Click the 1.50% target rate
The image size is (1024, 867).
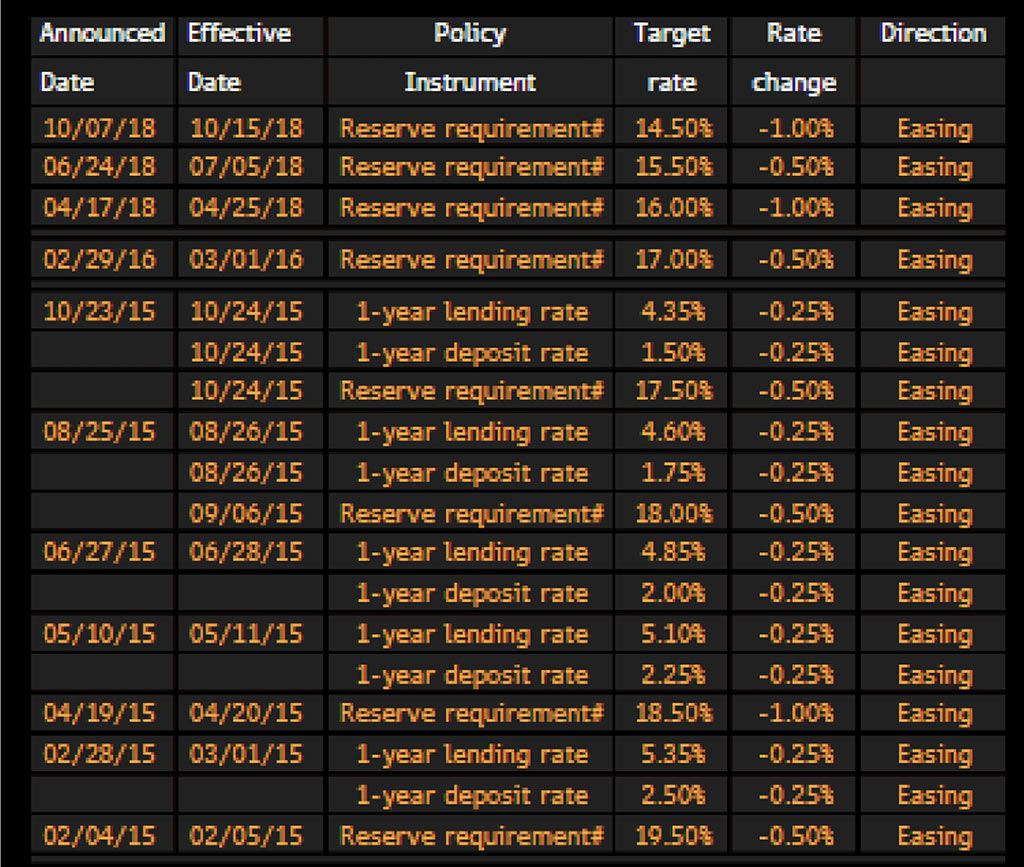pyautogui.click(x=673, y=353)
